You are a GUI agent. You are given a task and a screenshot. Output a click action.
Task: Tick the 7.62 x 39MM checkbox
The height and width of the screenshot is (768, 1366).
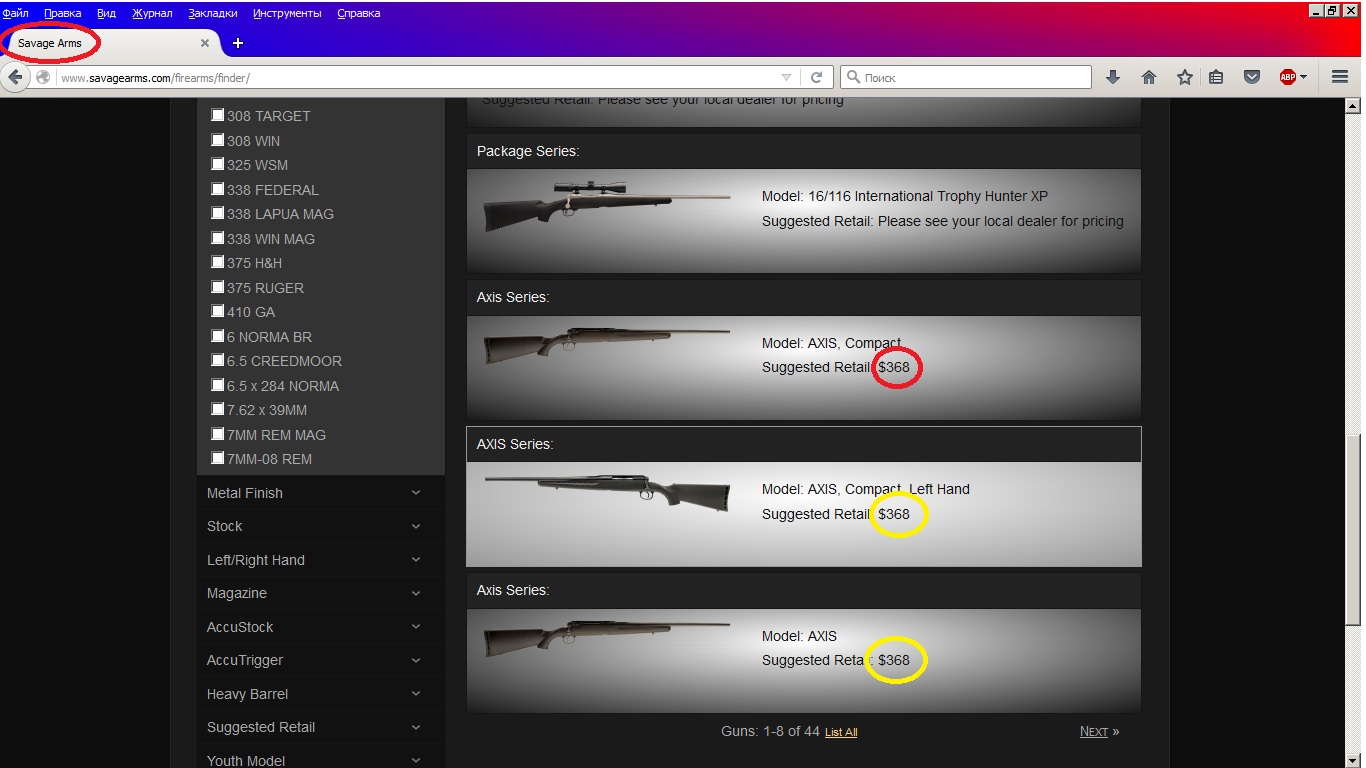tap(217, 409)
